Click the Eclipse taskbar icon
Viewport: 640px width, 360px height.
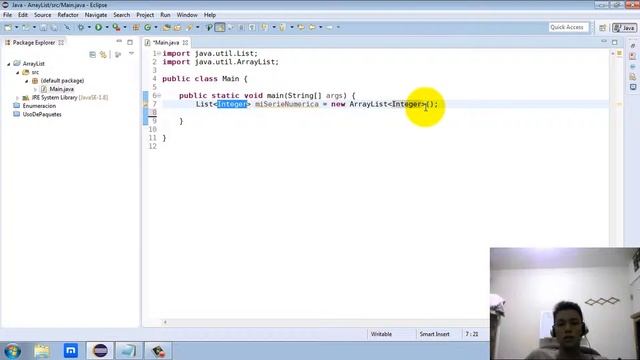pyautogui.click(x=100, y=351)
